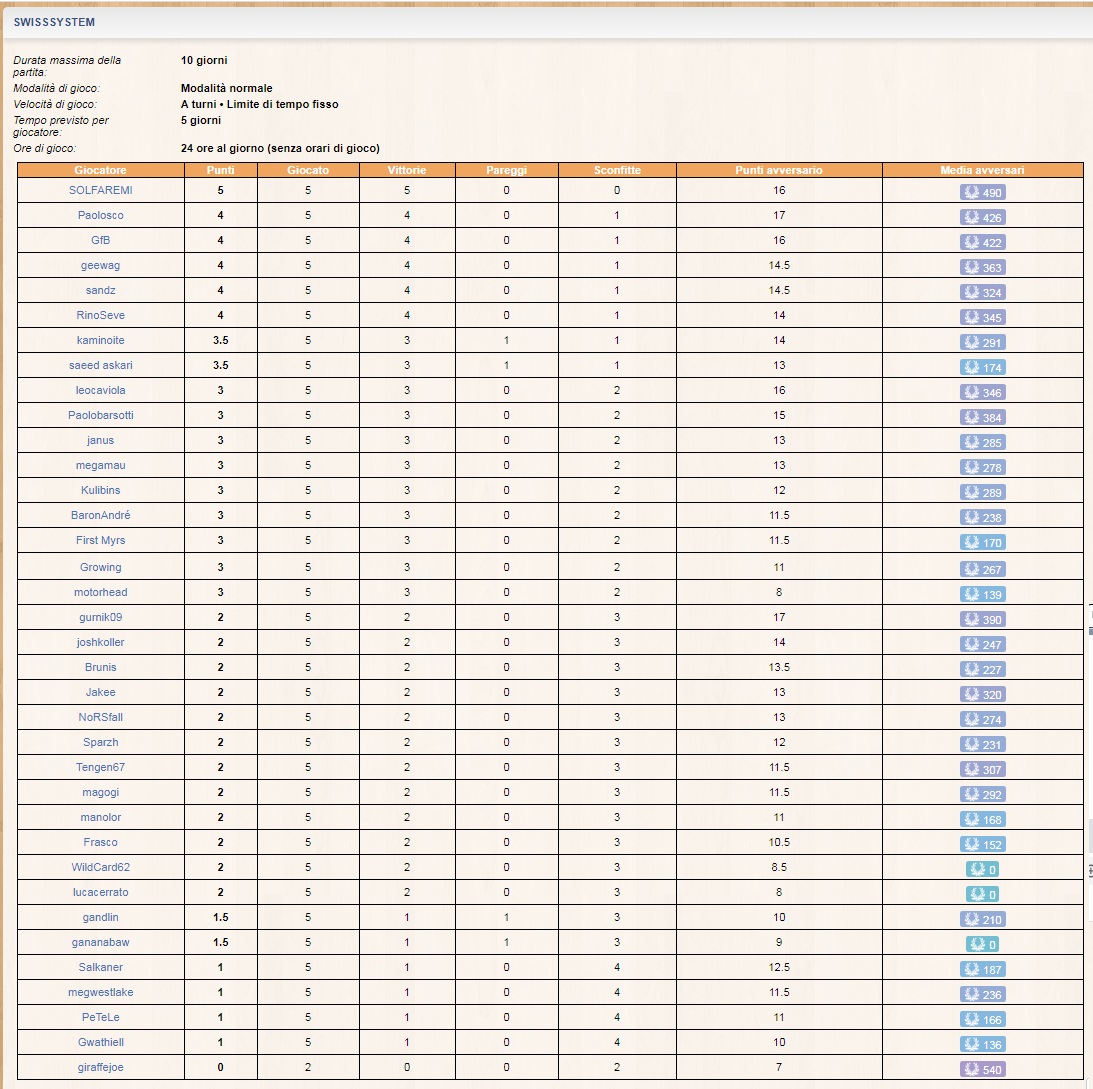This screenshot has height=1089, width=1093.
Task: Click the Giocatore column header
Action: pyautogui.click(x=100, y=170)
